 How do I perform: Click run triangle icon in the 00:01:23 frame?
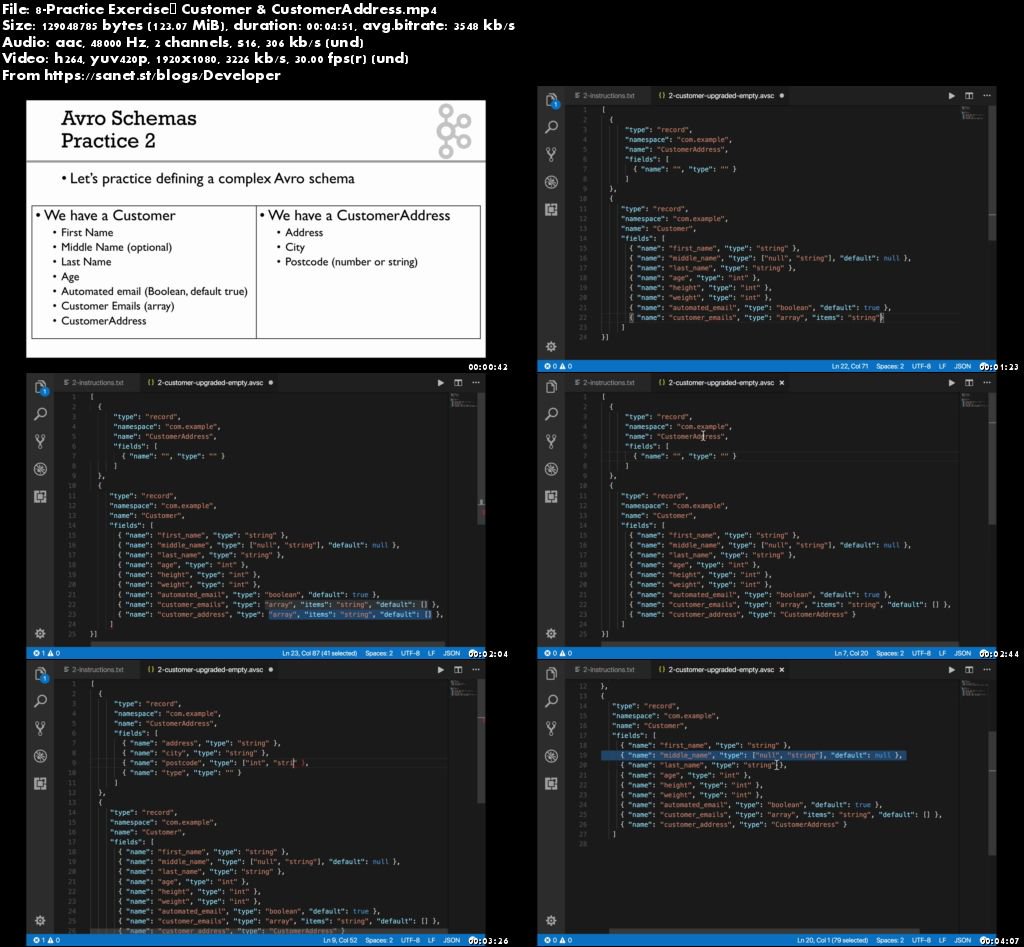pos(952,95)
